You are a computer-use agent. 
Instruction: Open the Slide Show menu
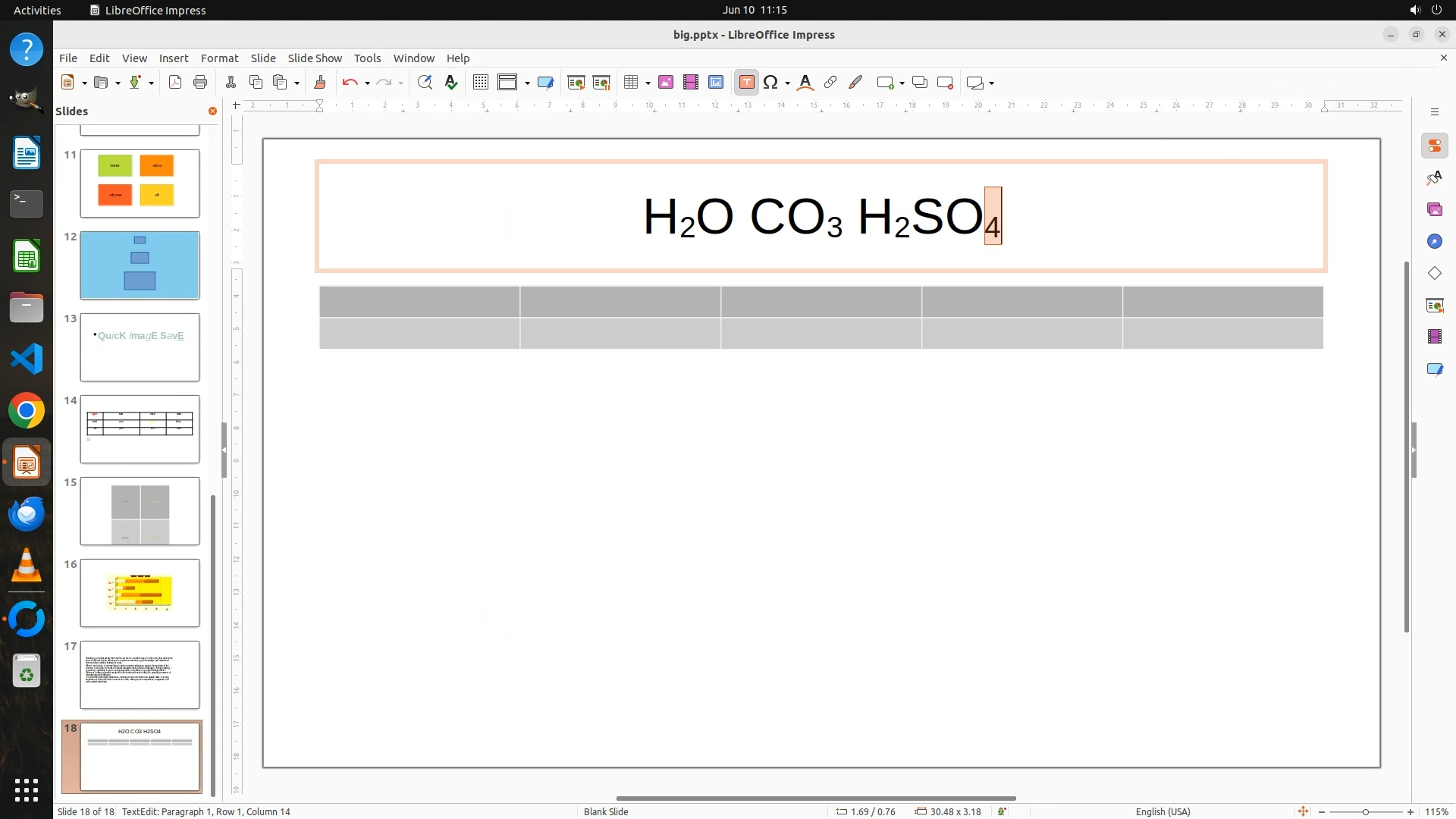point(315,58)
